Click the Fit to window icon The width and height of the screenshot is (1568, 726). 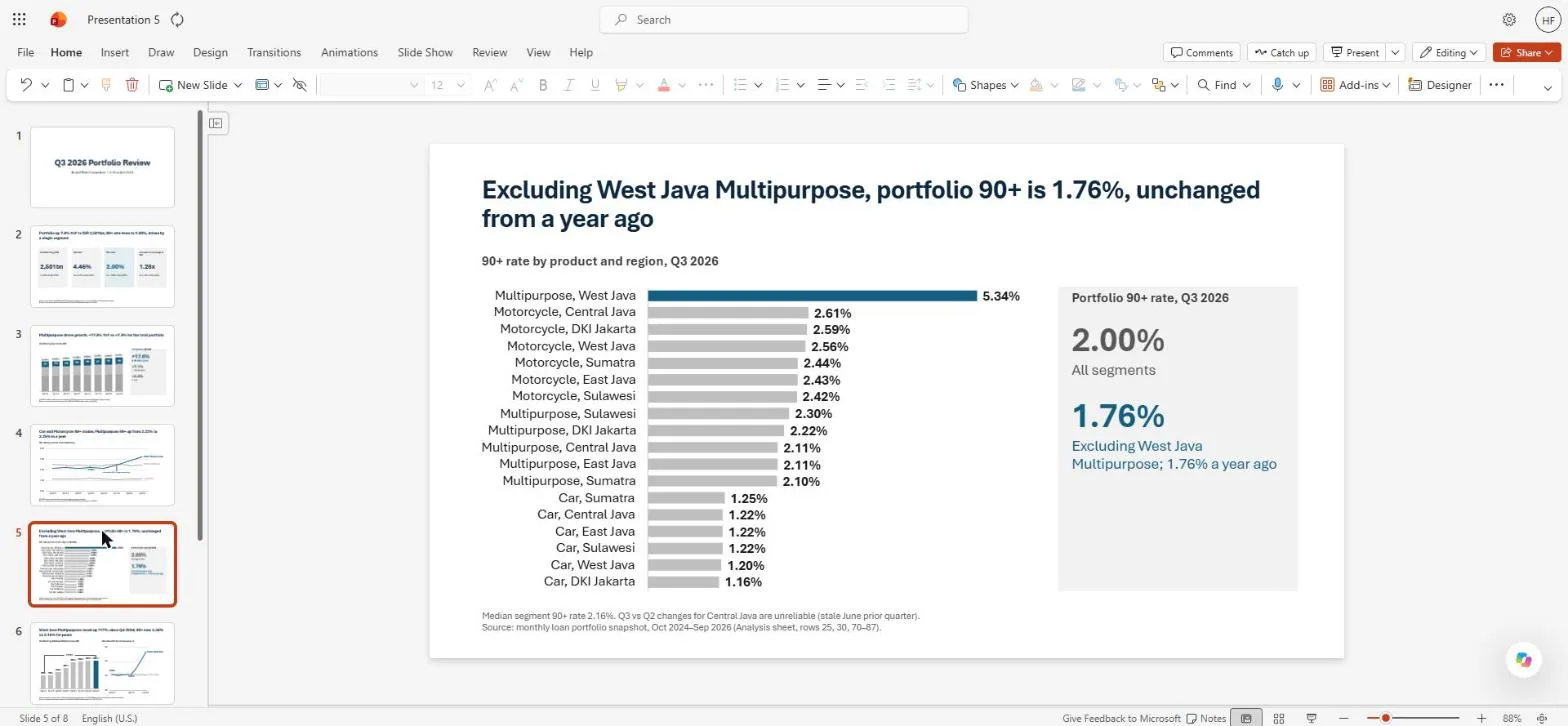tap(1543, 718)
